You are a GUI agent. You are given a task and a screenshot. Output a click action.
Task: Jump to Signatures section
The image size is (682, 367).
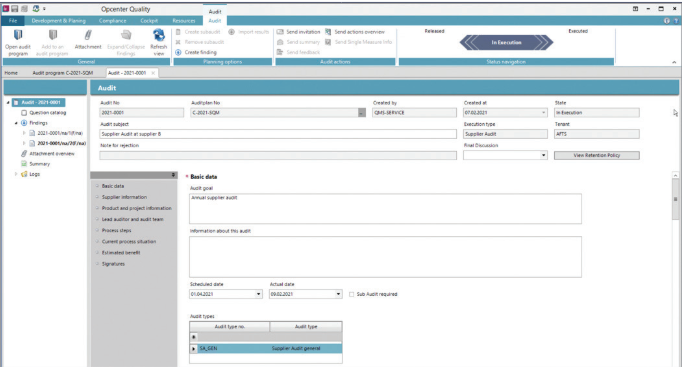[113, 264]
